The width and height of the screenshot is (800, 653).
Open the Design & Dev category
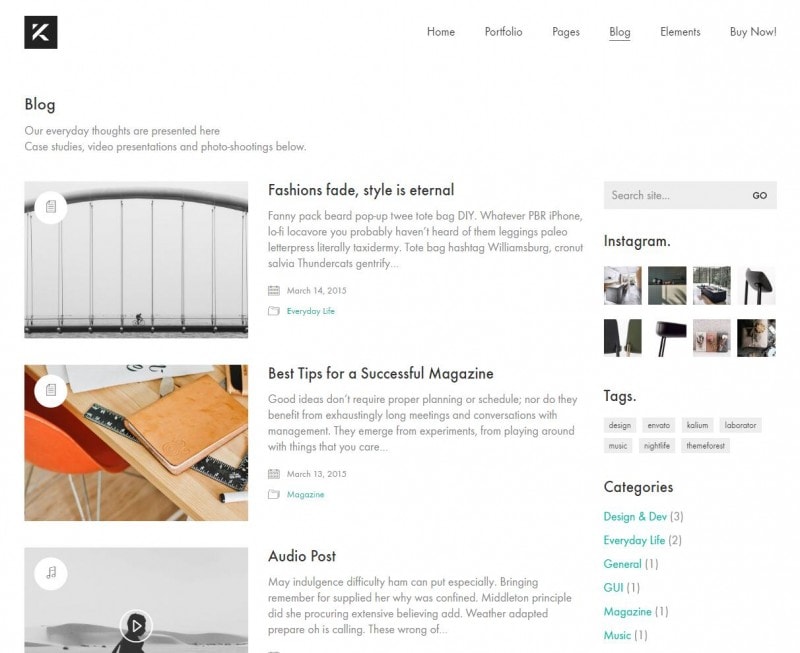click(x=635, y=516)
